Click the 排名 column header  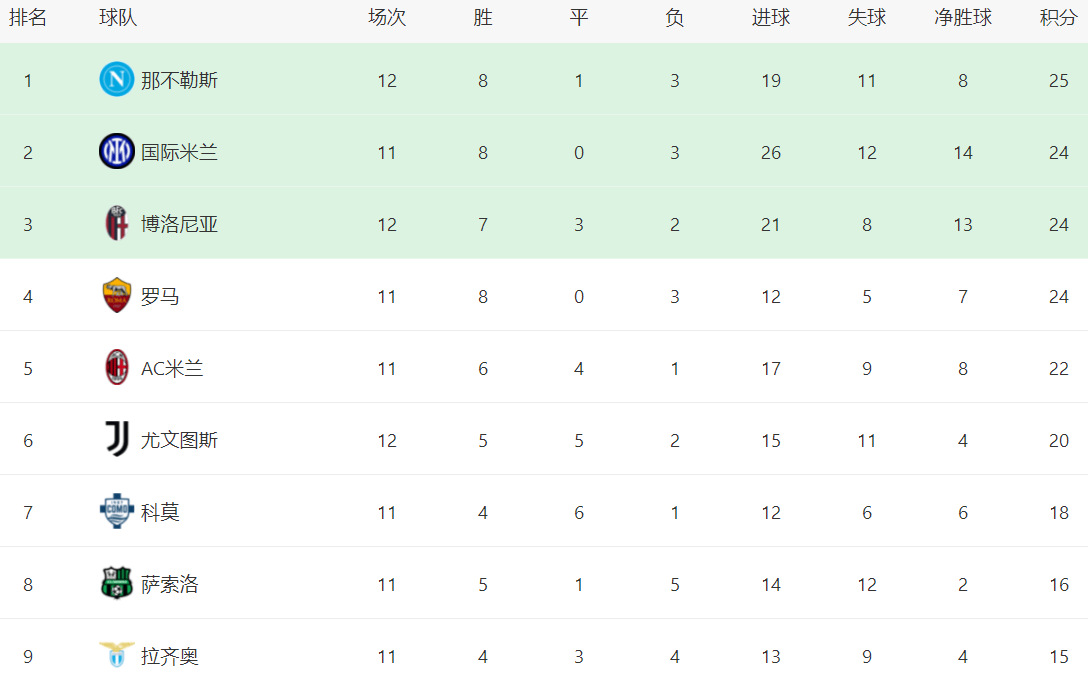click(28, 18)
